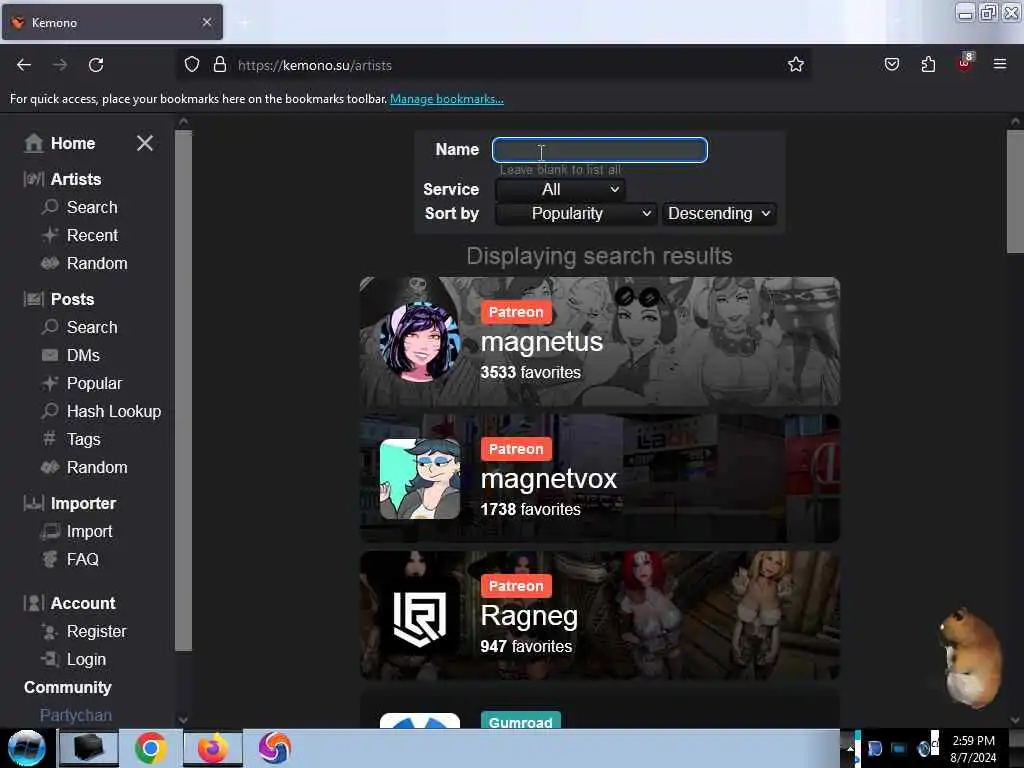Click the Importer section icon
1024x768 pixels.
click(33, 504)
